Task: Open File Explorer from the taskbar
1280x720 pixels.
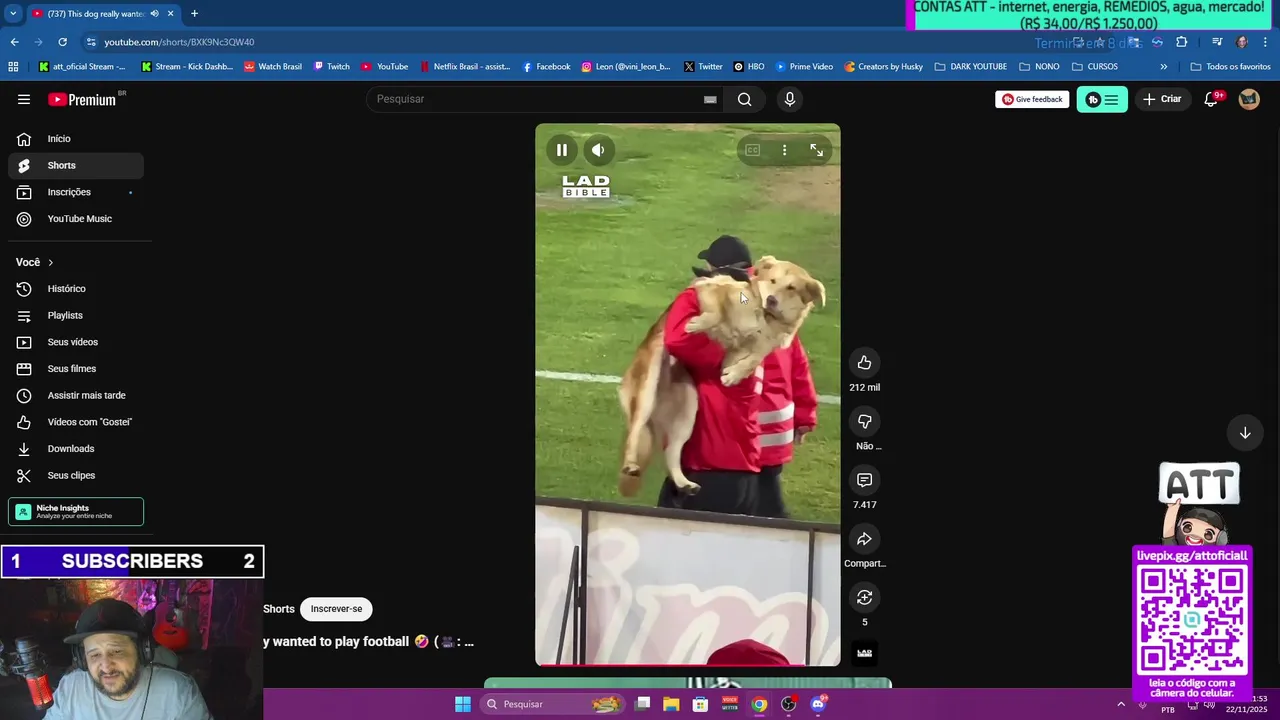Action: click(671, 704)
